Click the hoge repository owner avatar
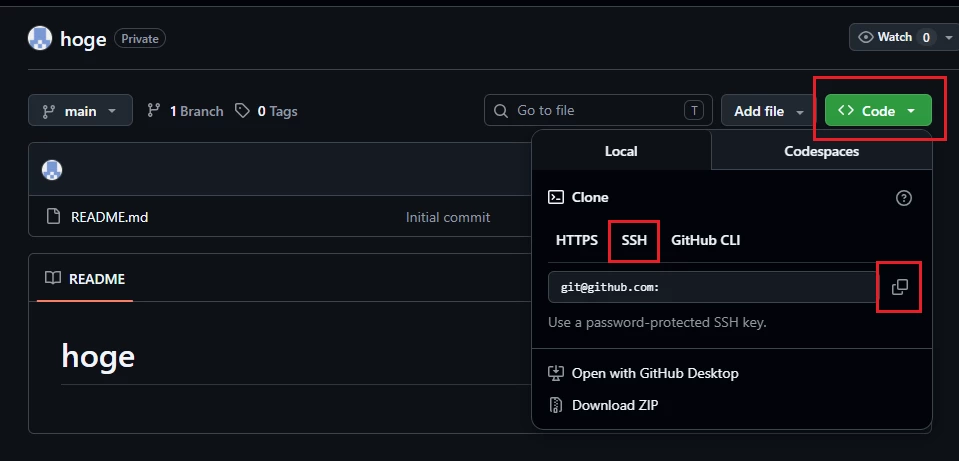This screenshot has height=461, width=959. coord(40,39)
